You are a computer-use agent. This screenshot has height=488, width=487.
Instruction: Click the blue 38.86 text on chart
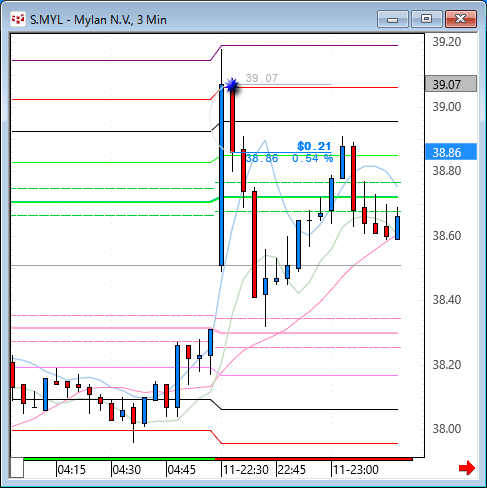[x=262, y=158]
